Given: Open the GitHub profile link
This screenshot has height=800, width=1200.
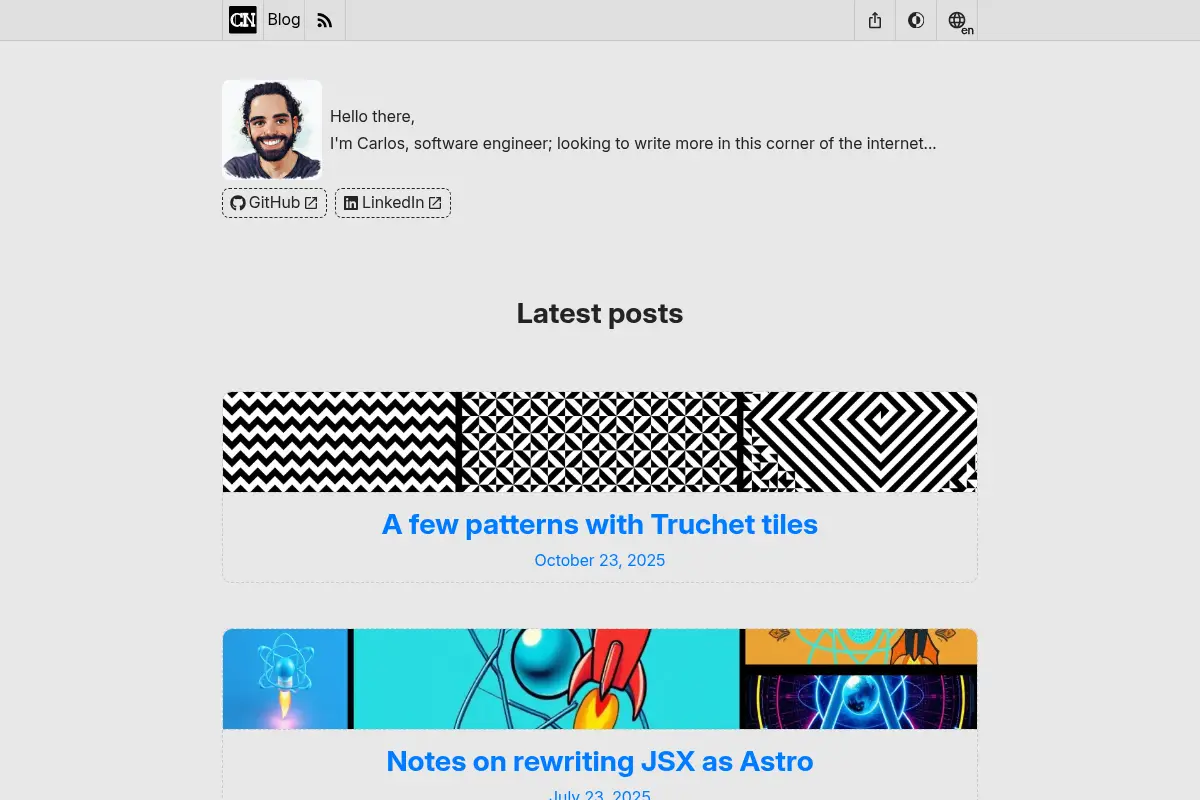Looking at the screenshot, I should coord(274,203).
